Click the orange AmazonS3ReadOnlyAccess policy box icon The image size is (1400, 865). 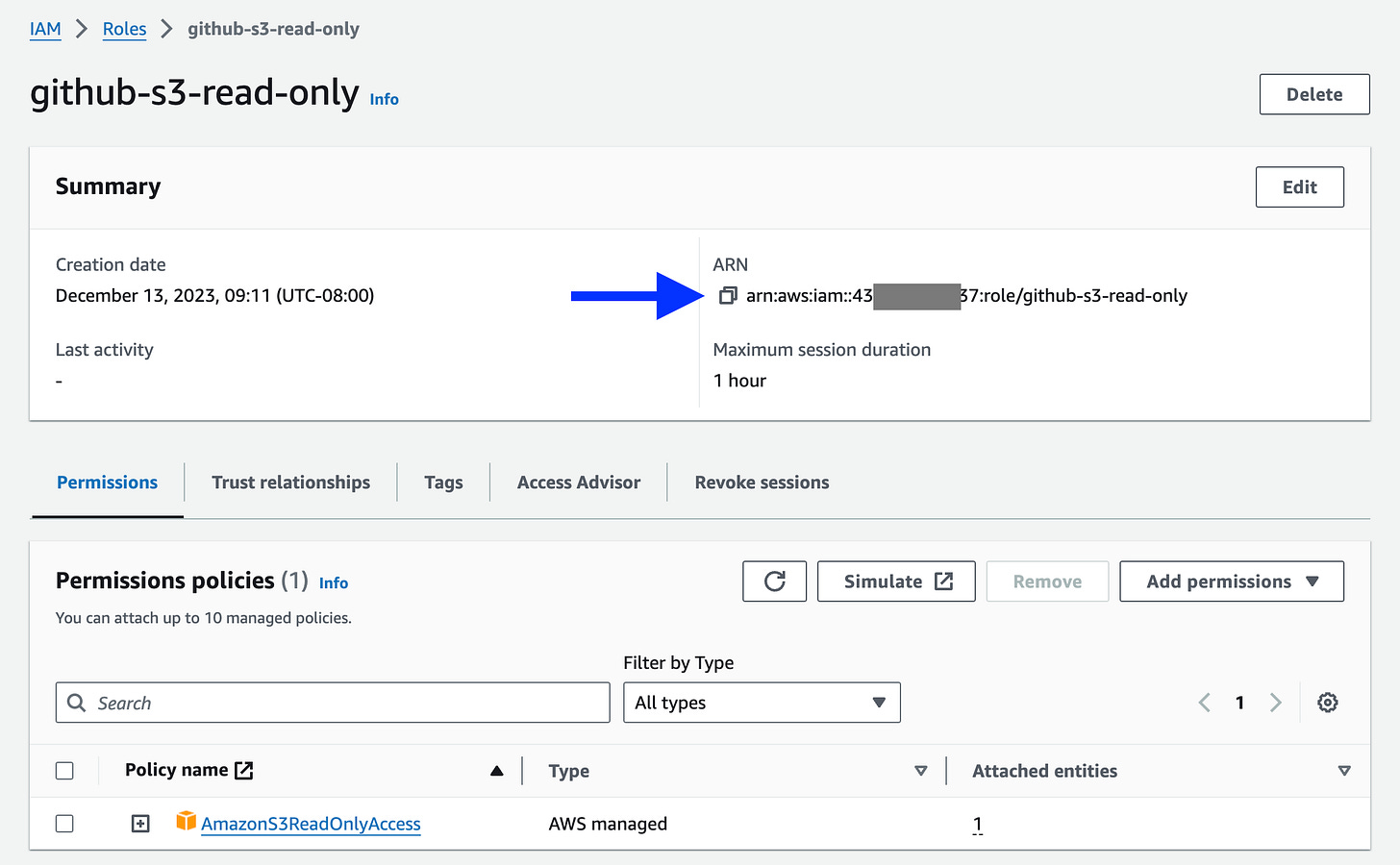(x=186, y=821)
